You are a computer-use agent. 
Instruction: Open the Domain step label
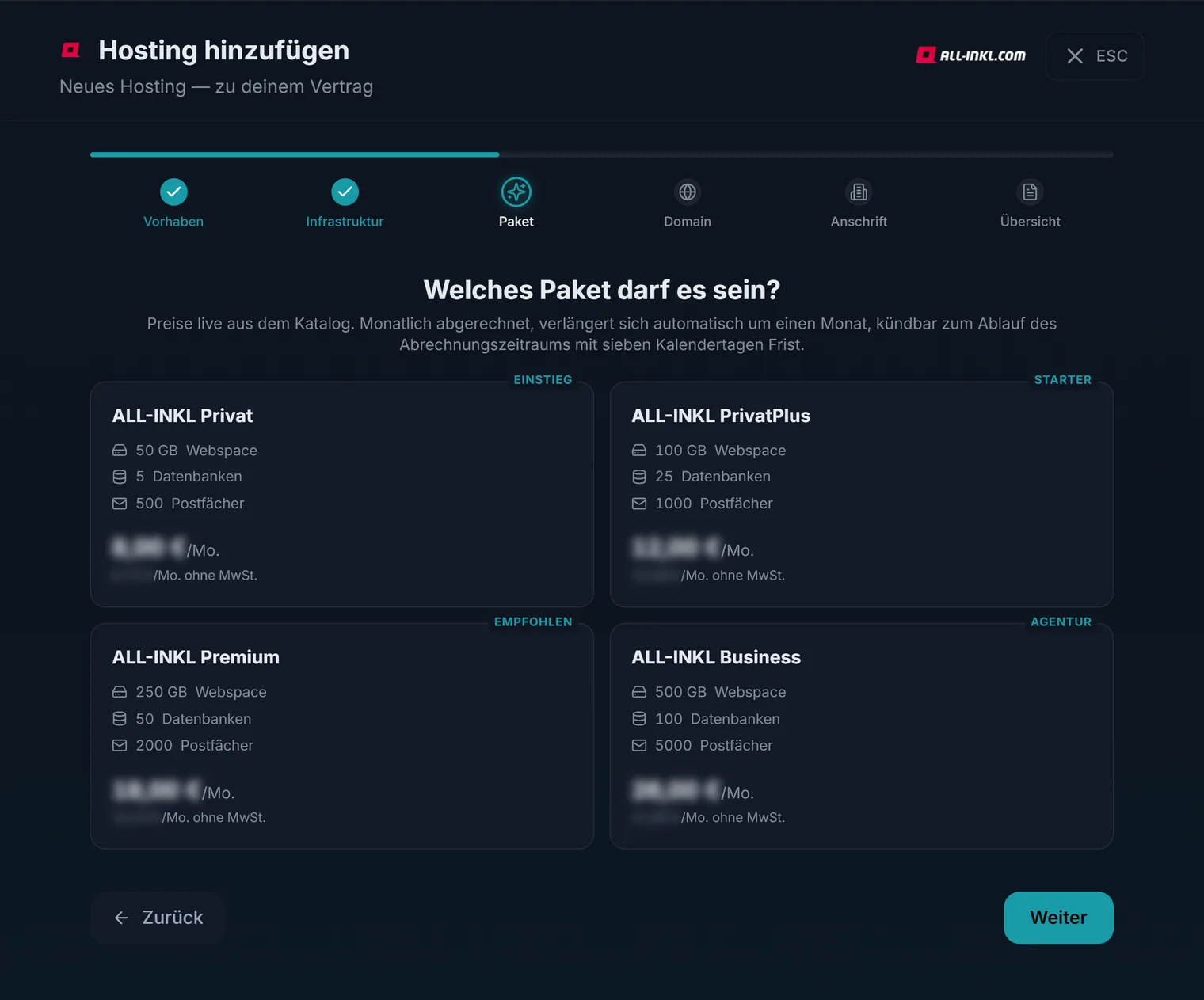pyautogui.click(x=688, y=222)
